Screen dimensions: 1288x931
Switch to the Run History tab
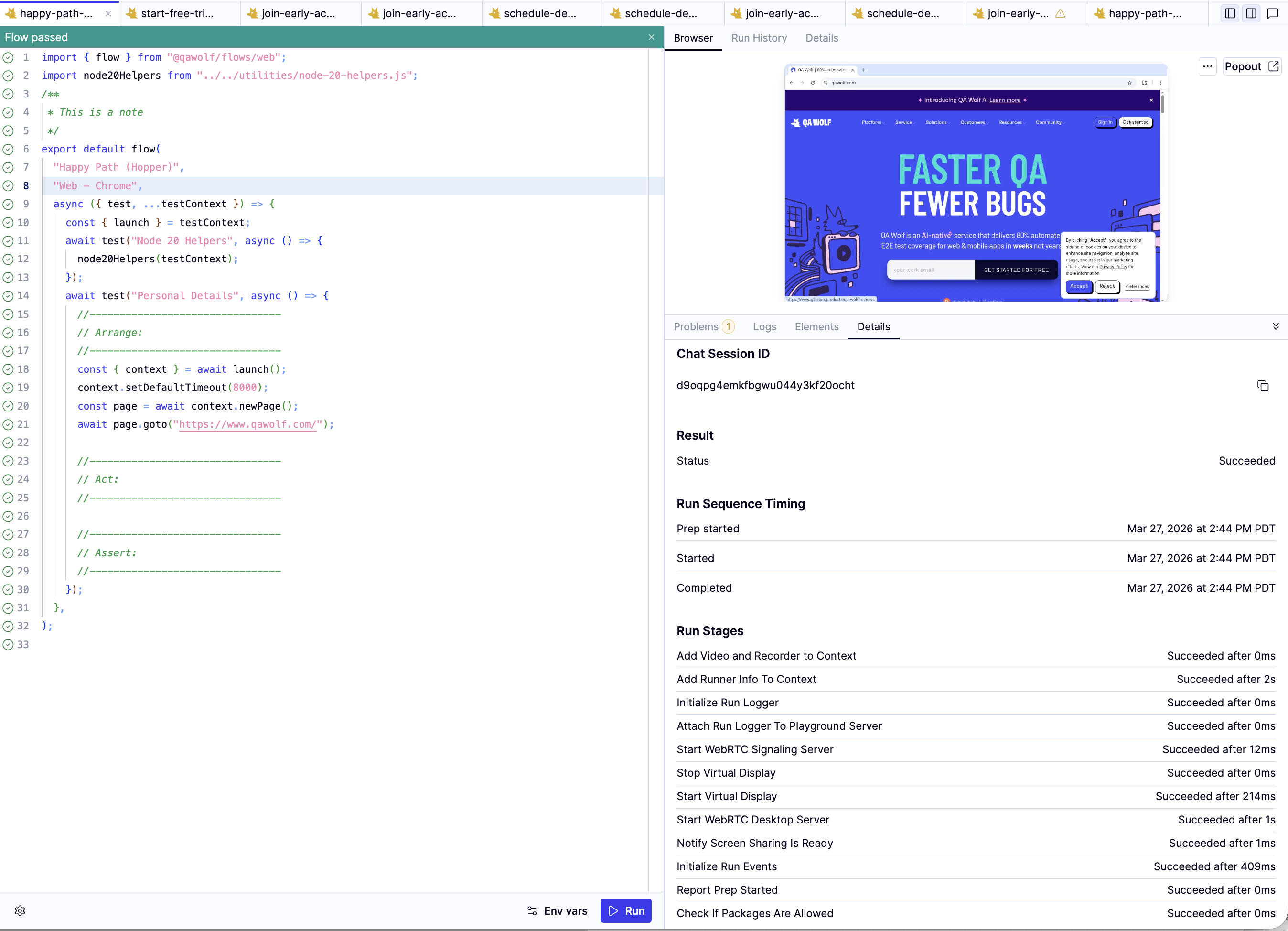[759, 38]
